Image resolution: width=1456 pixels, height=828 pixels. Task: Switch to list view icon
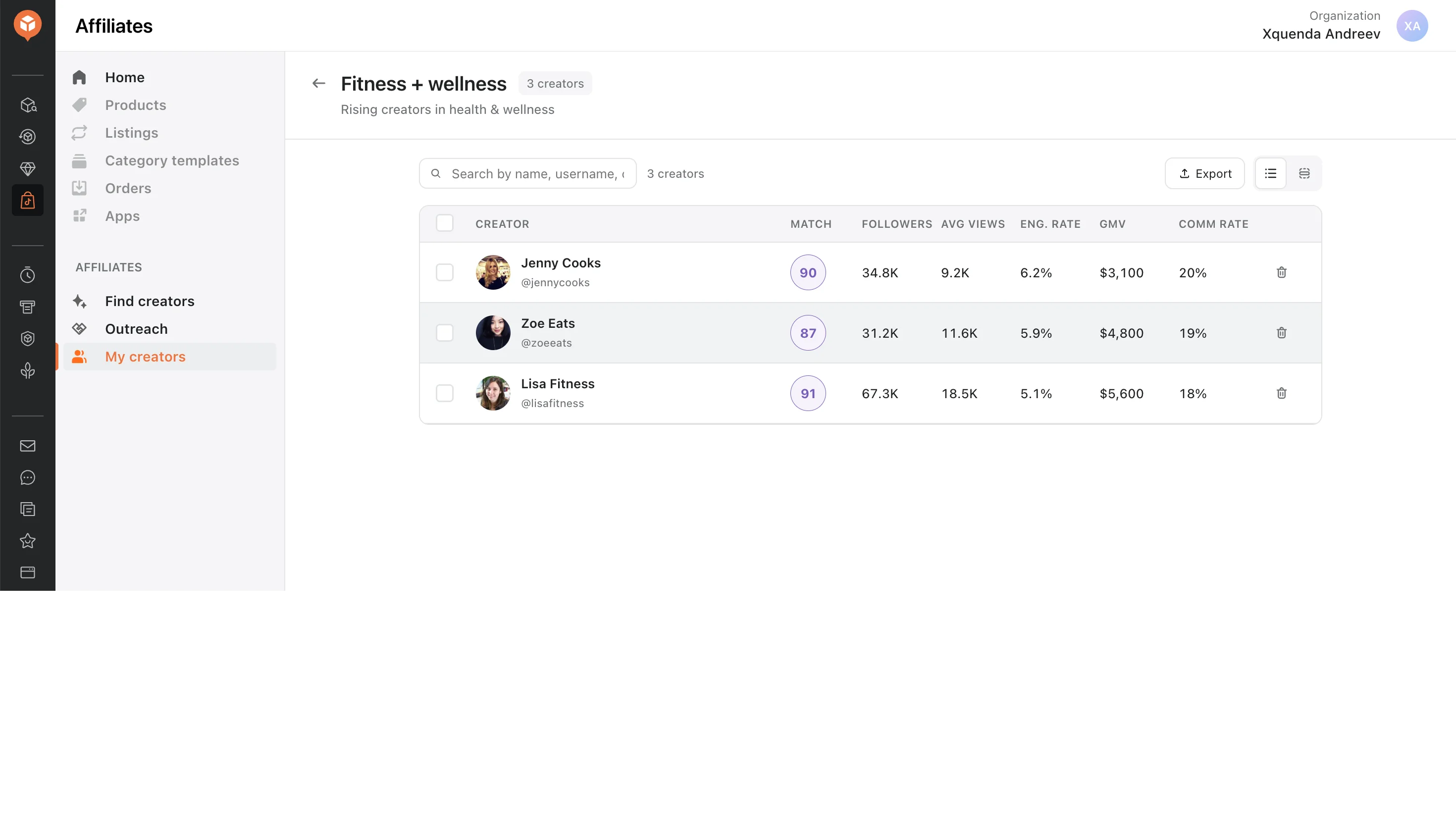click(1270, 173)
